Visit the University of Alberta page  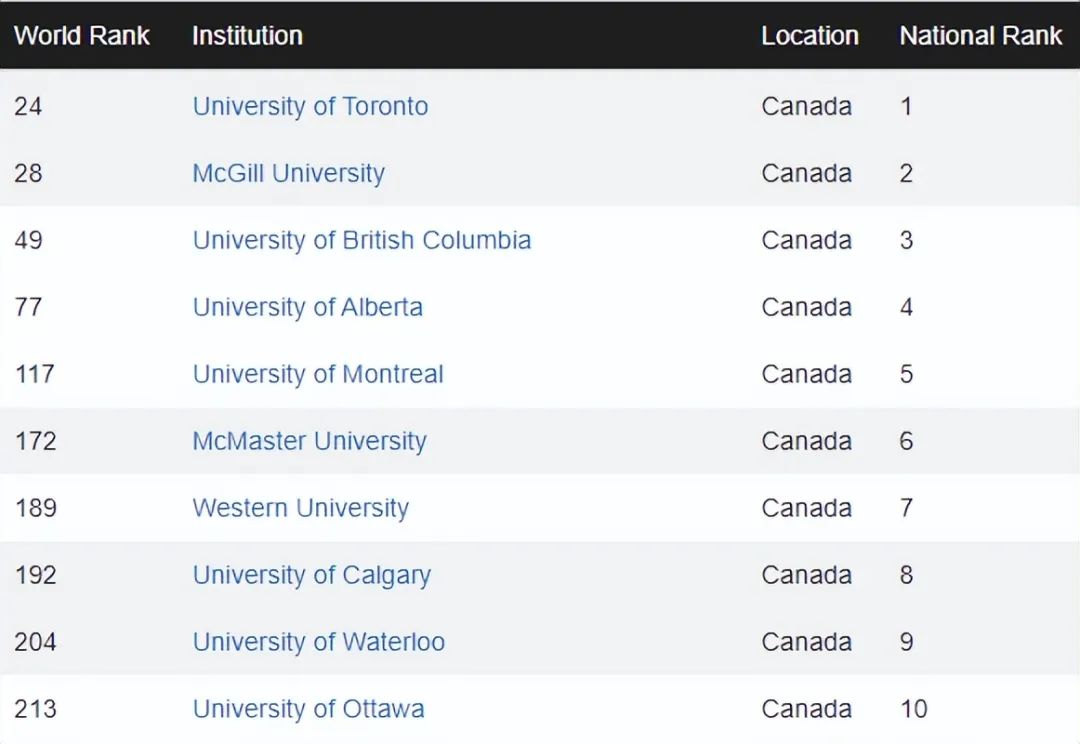(x=307, y=307)
